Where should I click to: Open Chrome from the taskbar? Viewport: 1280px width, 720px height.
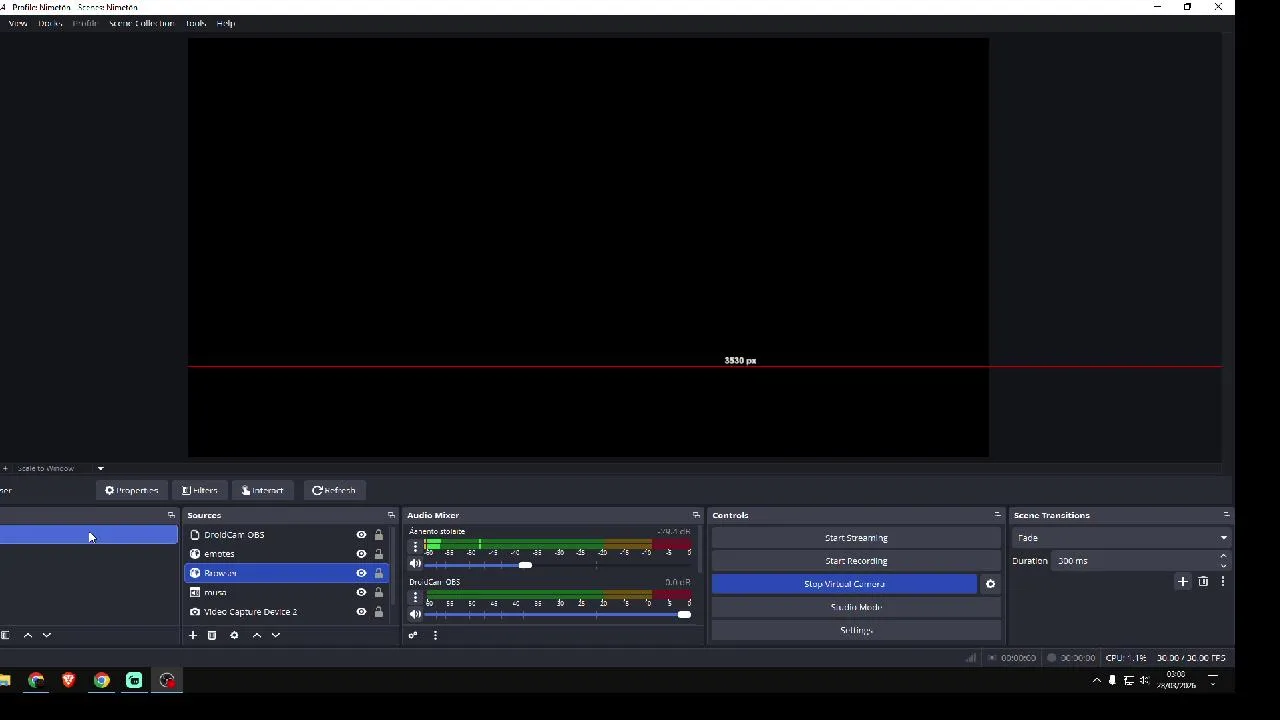(101, 681)
